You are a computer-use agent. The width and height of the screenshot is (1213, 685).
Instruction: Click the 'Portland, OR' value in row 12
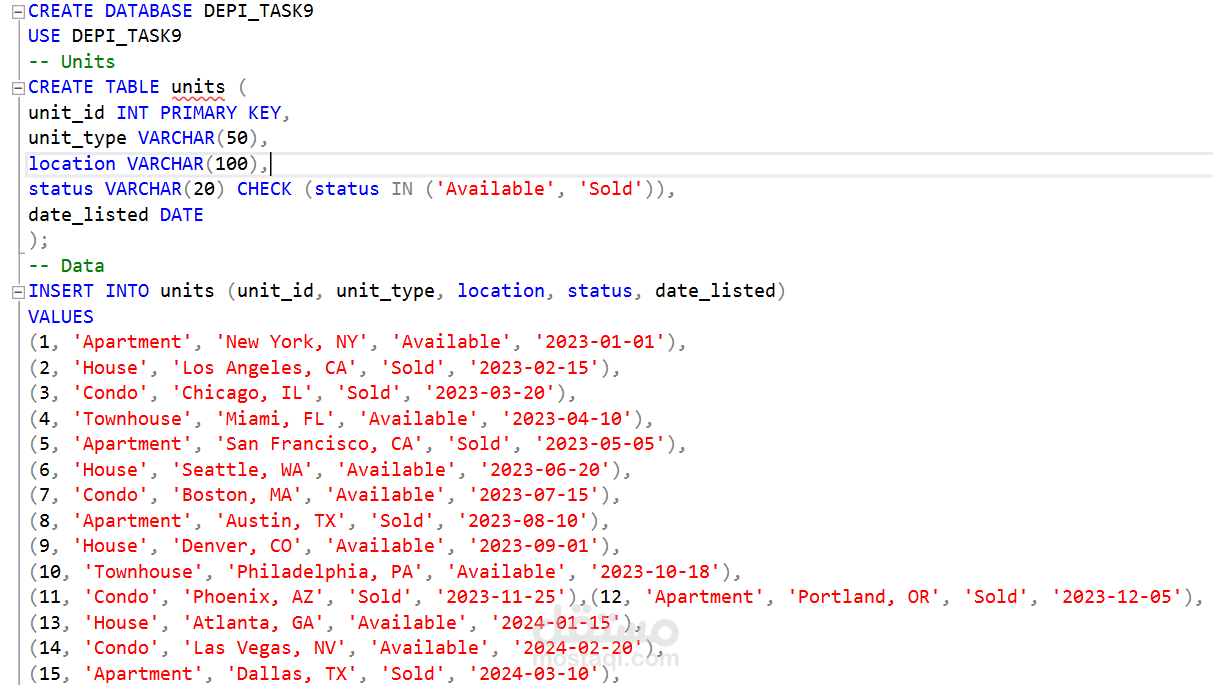point(860,596)
